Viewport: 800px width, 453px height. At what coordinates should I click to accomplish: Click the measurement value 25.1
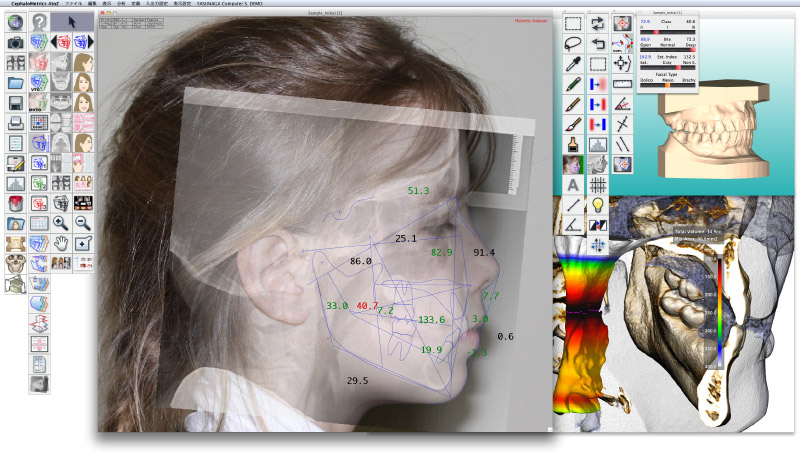click(406, 238)
